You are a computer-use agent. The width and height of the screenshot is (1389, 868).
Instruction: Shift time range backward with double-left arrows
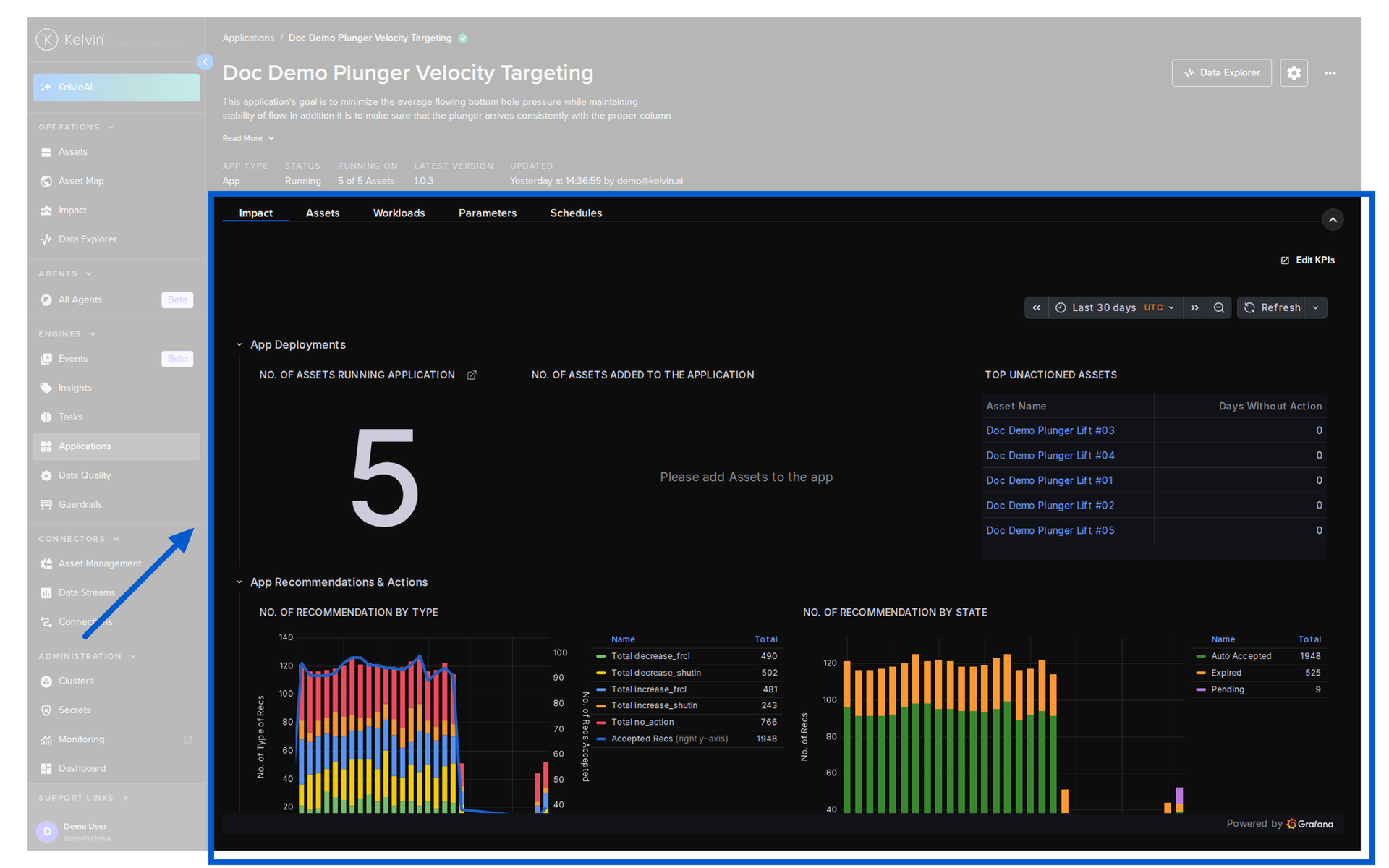[1037, 307]
